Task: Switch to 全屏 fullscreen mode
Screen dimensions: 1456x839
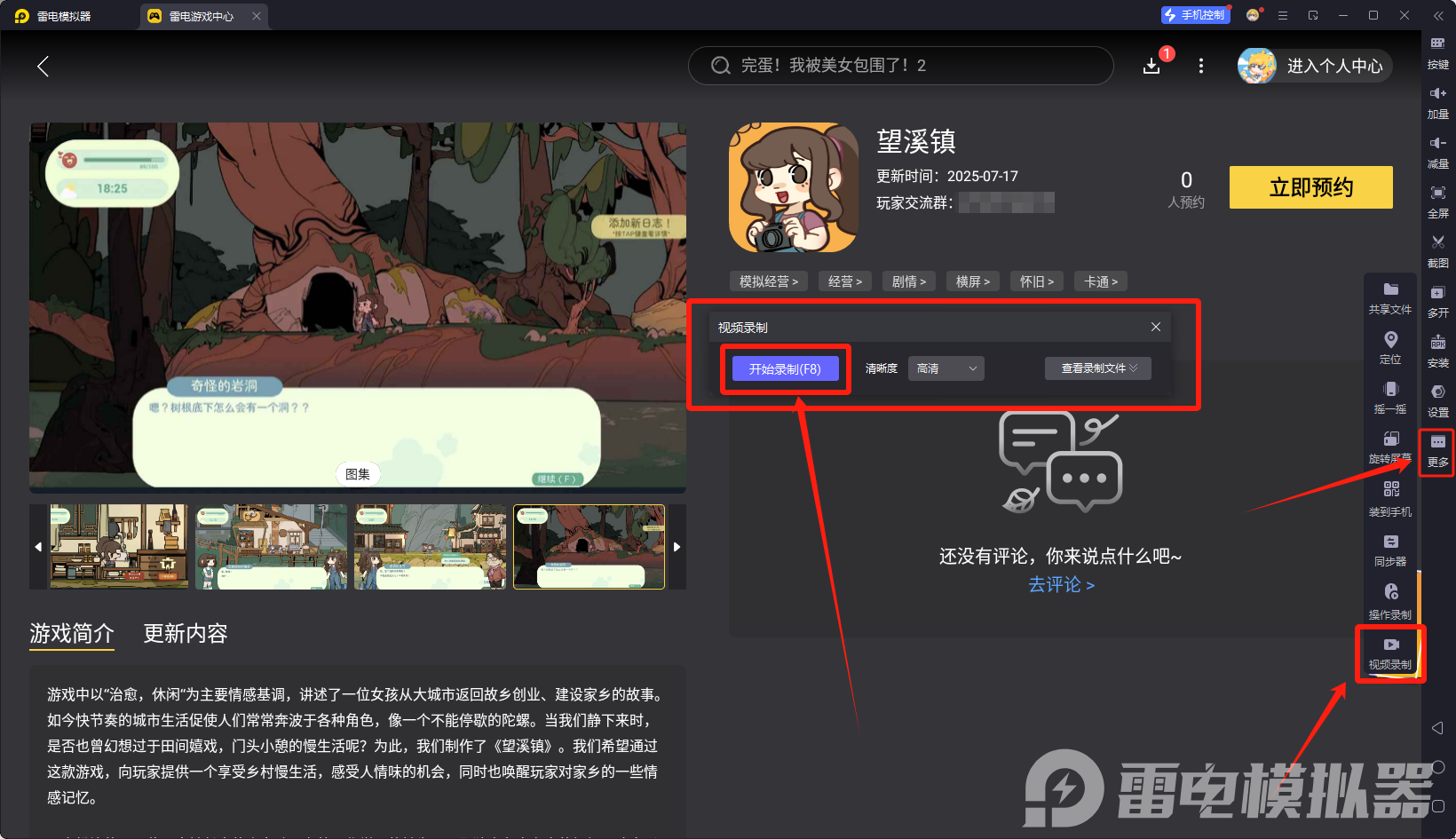Action: pos(1438,202)
